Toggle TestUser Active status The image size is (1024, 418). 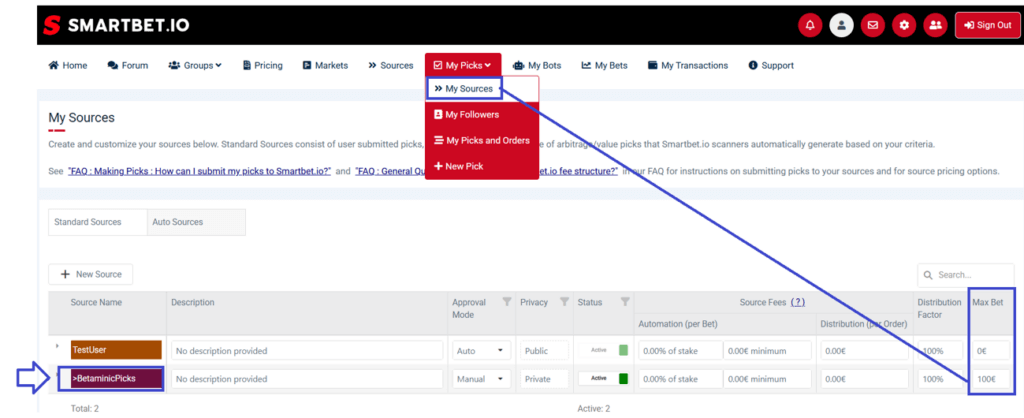click(x=603, y=350)
